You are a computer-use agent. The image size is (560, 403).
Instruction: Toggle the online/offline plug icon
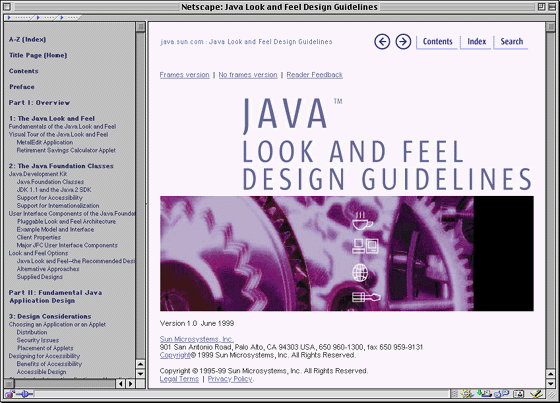[25, 394]
